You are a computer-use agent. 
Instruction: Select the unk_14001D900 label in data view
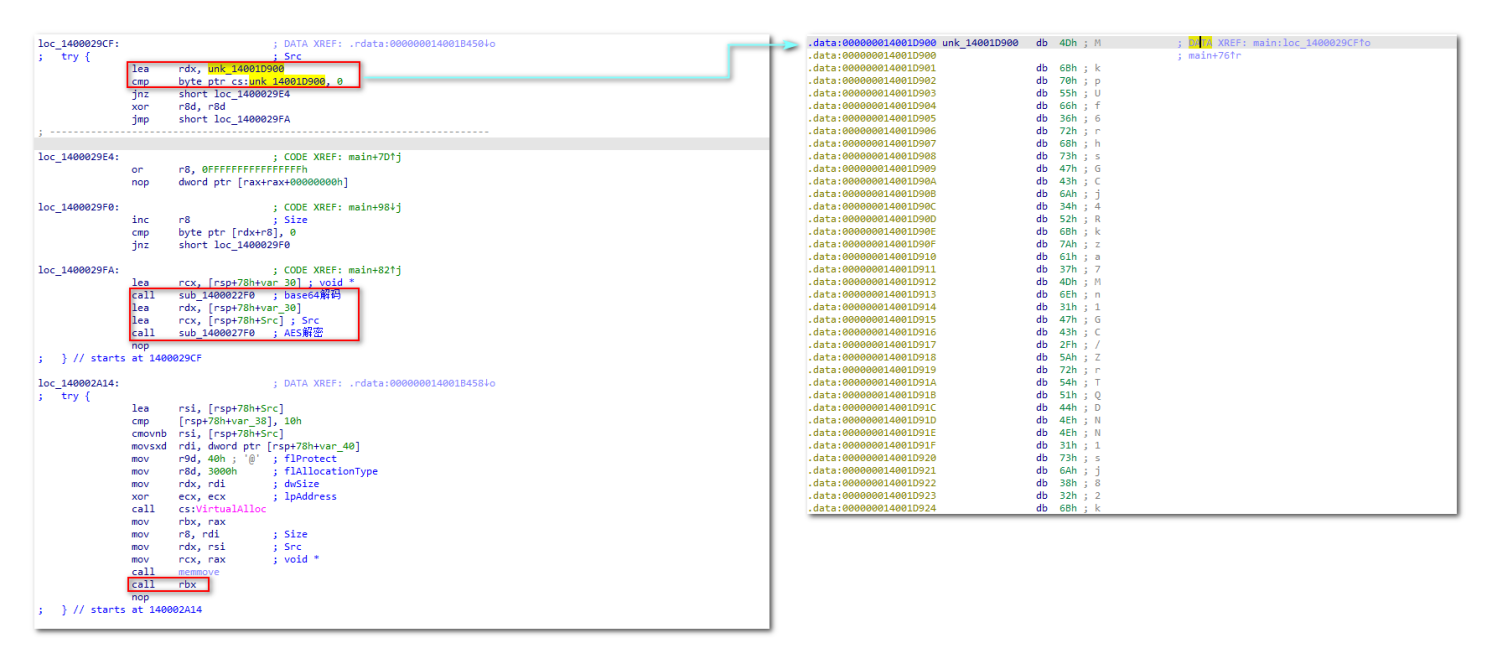[980, 43]
